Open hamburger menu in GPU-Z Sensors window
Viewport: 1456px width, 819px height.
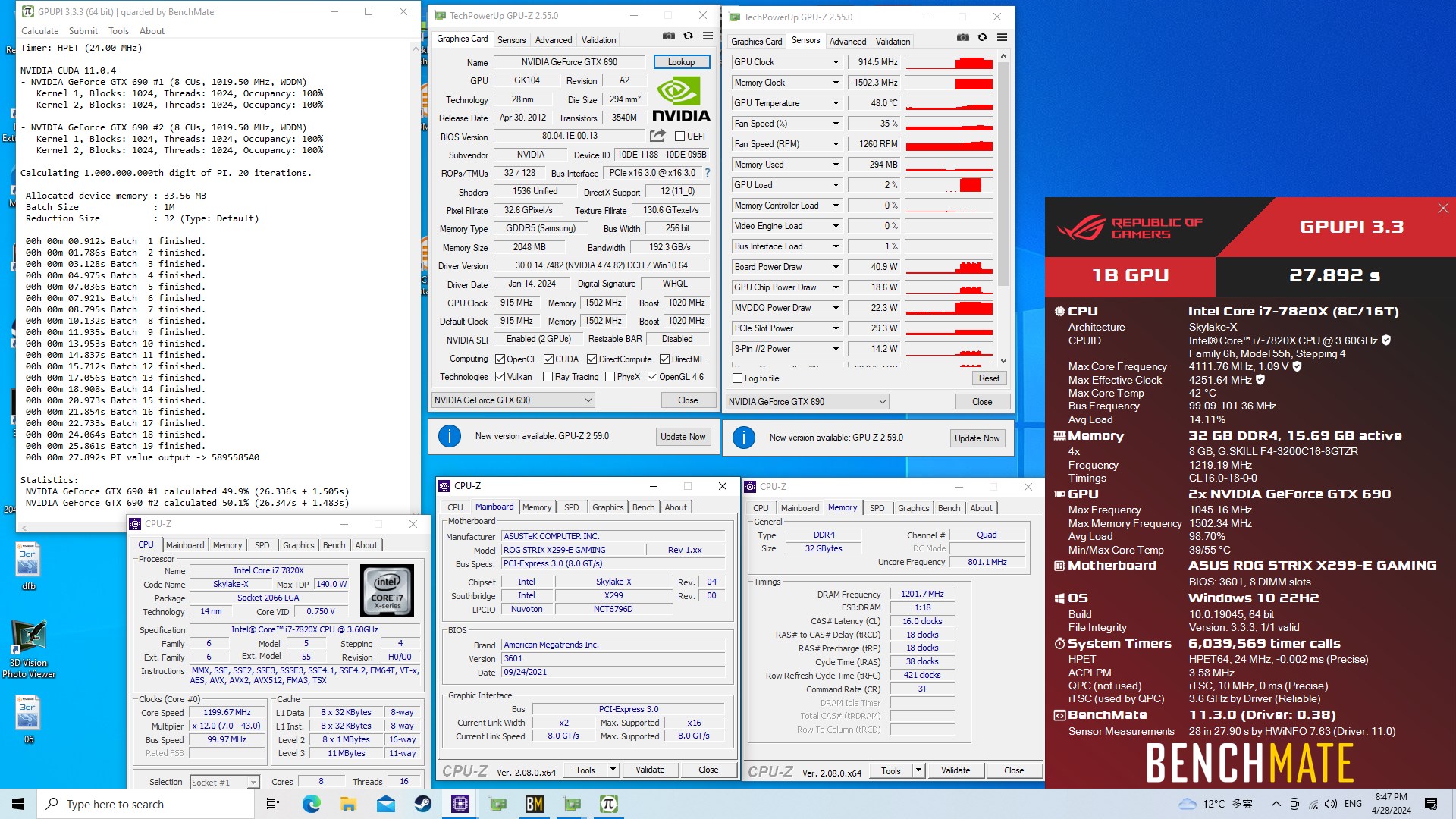[x=1002, y=38]
